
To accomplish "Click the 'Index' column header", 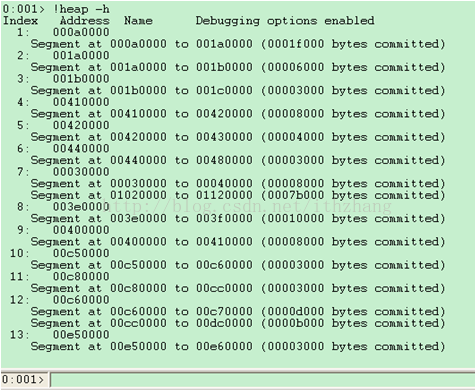I will (20, 21).
